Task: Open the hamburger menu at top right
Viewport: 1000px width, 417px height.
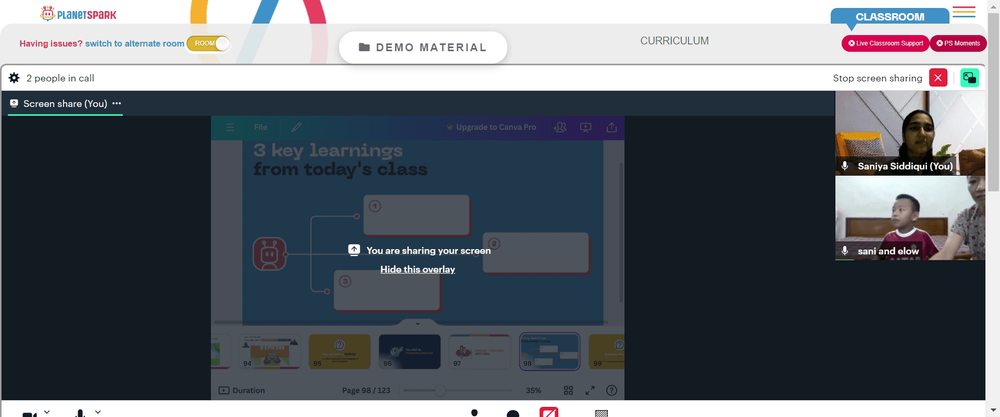Action: [x=964, y=12]
